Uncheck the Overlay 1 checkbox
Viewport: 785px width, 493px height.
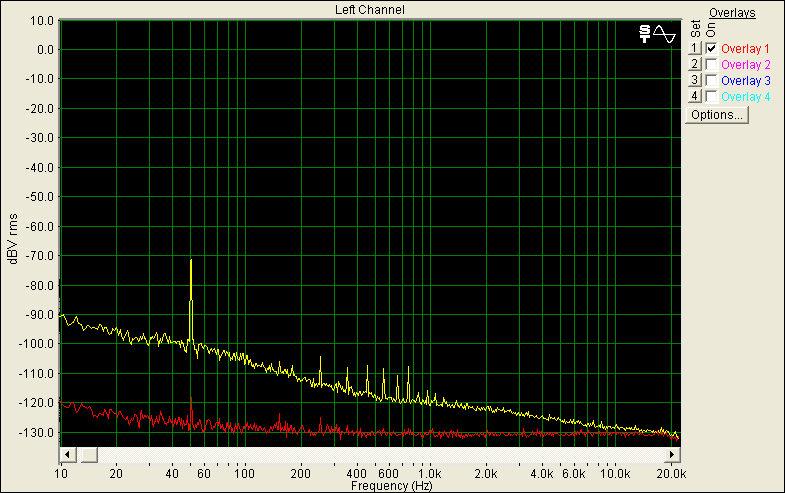click(711, 48)
